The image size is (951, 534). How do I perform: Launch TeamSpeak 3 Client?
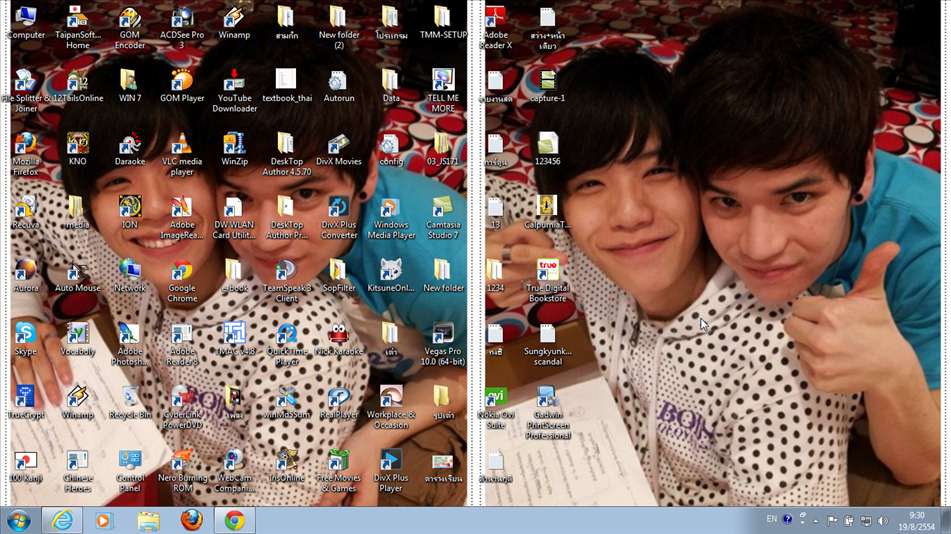tap(286, 281)
